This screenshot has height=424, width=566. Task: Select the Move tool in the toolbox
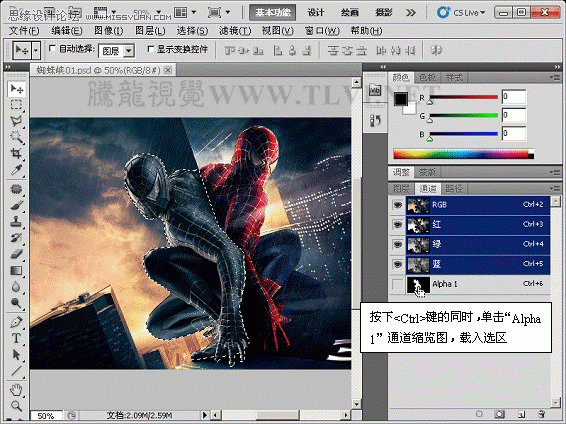point(16,89)
